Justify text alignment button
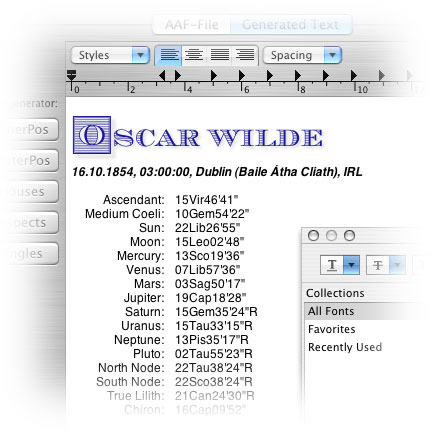Screen dimensions: 432x433 (x=220, y=55)
